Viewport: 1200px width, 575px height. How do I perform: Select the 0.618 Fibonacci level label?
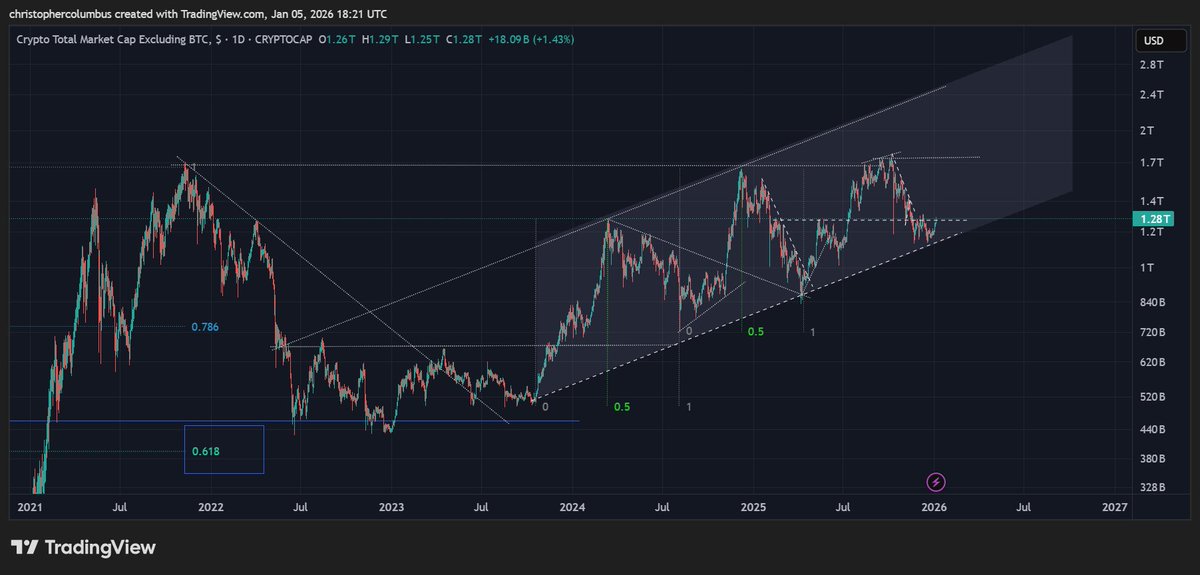pos(205,452)
